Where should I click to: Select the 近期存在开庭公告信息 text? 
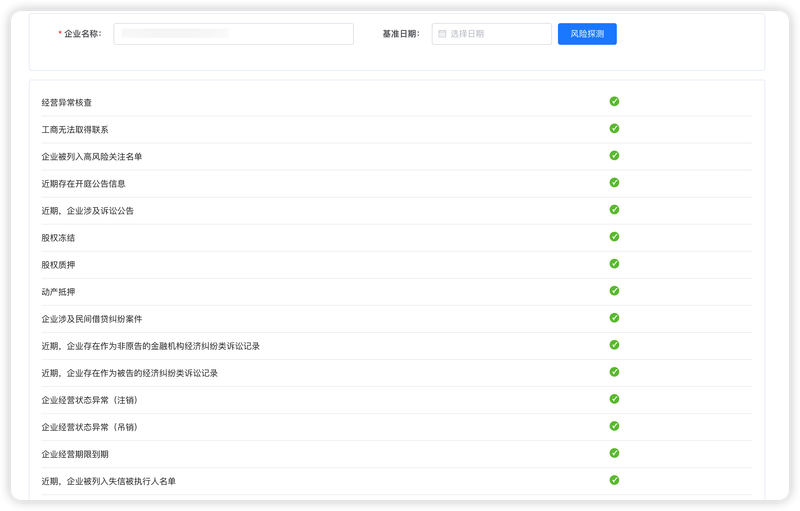coord(83,184)
